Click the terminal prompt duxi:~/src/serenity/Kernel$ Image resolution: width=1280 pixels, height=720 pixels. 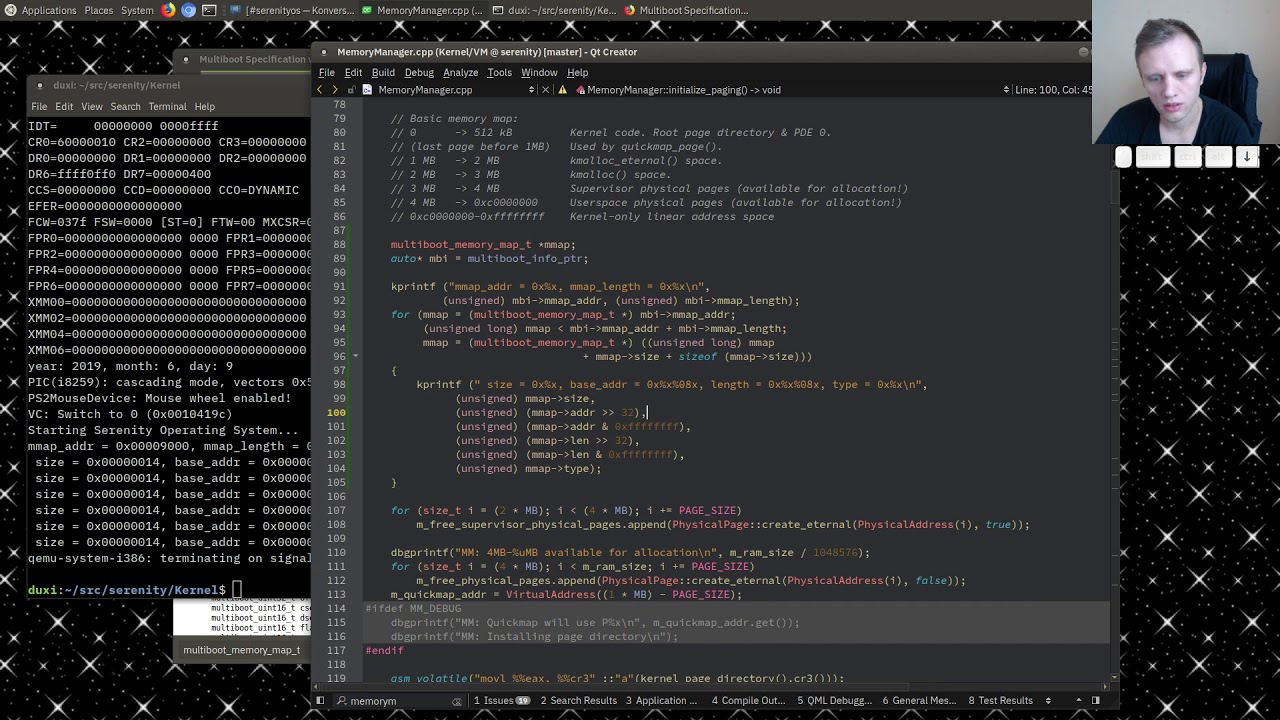[x=126, y=591]
